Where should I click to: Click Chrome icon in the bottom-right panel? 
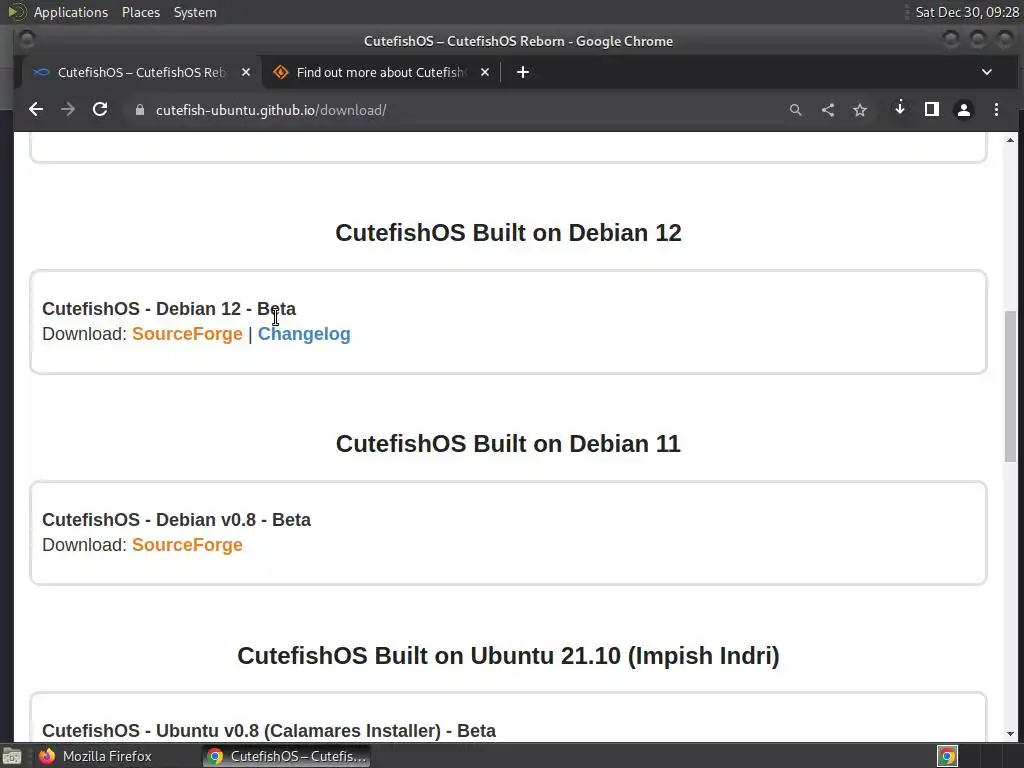pos(947,756)
